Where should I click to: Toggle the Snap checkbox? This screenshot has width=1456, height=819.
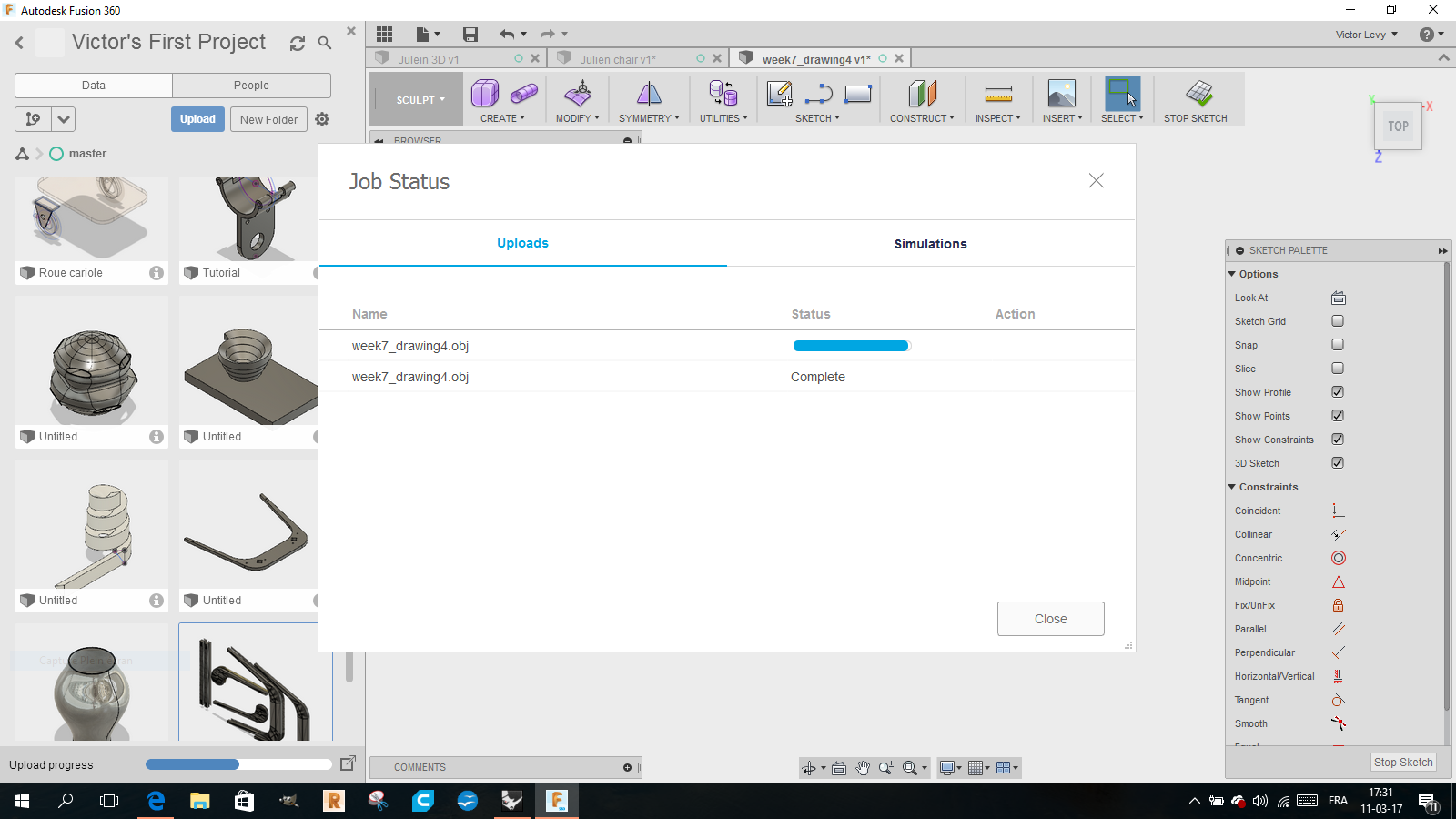[x=1338, y=345]
